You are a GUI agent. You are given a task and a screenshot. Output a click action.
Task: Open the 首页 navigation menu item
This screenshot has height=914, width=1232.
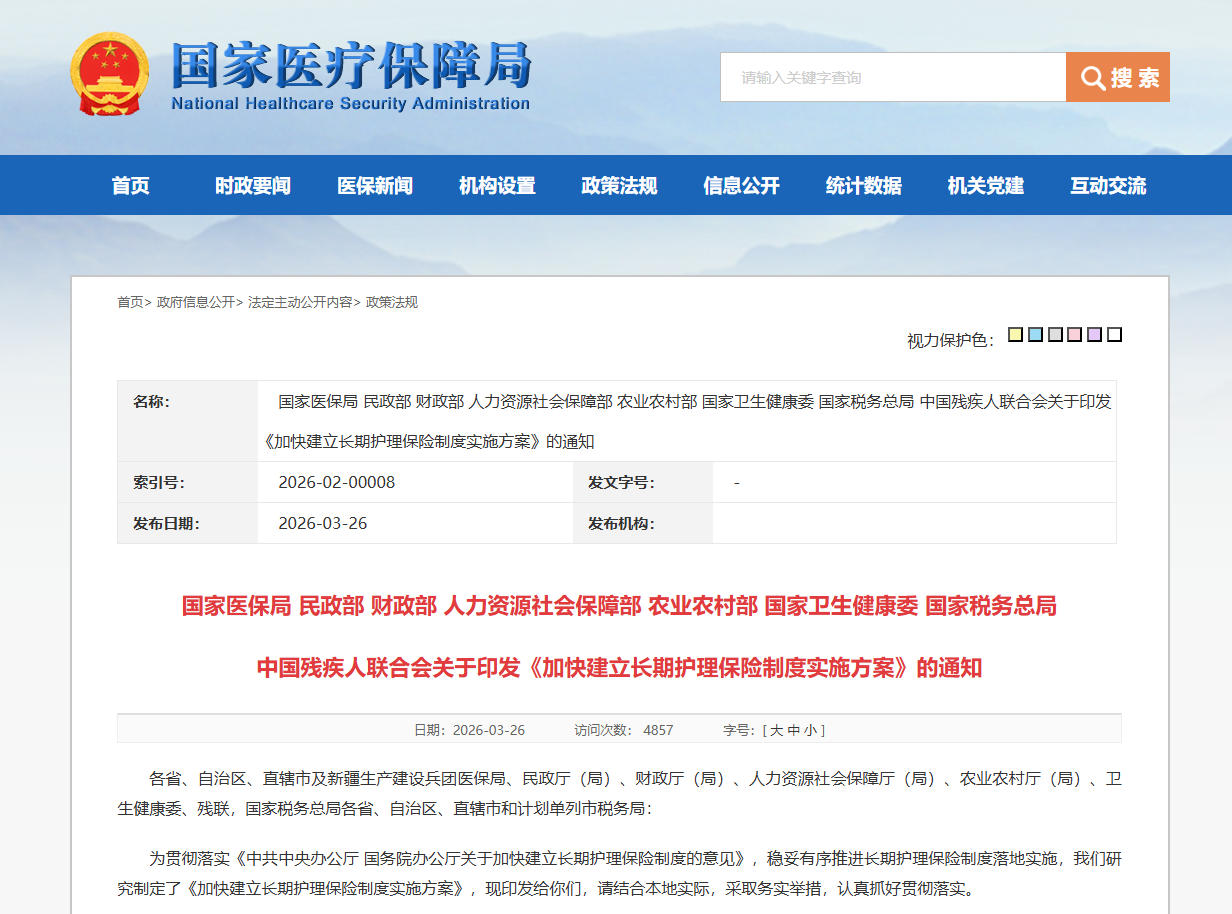pyautogui.click(x=131, y=185)
